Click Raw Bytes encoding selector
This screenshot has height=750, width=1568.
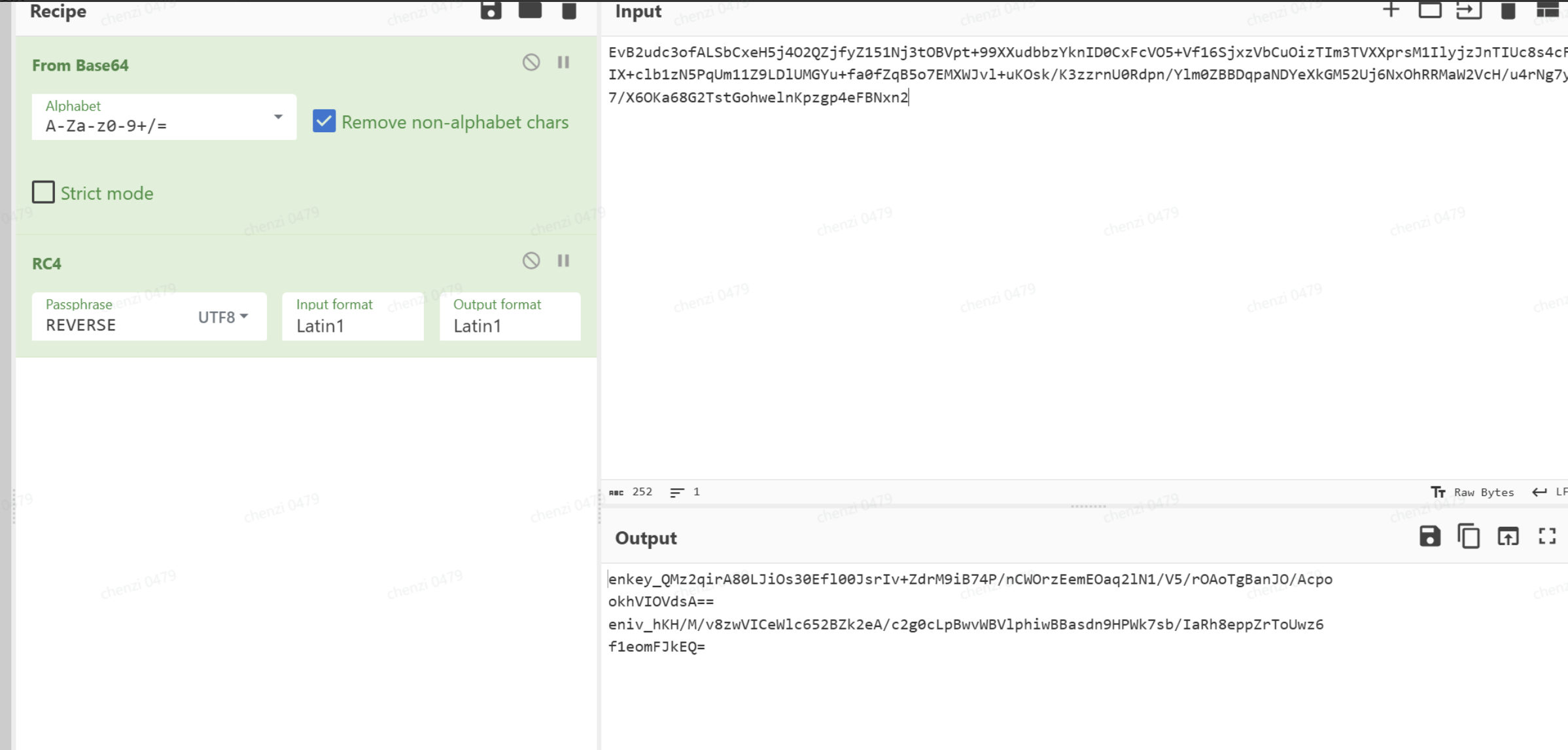pos(1472,492)
